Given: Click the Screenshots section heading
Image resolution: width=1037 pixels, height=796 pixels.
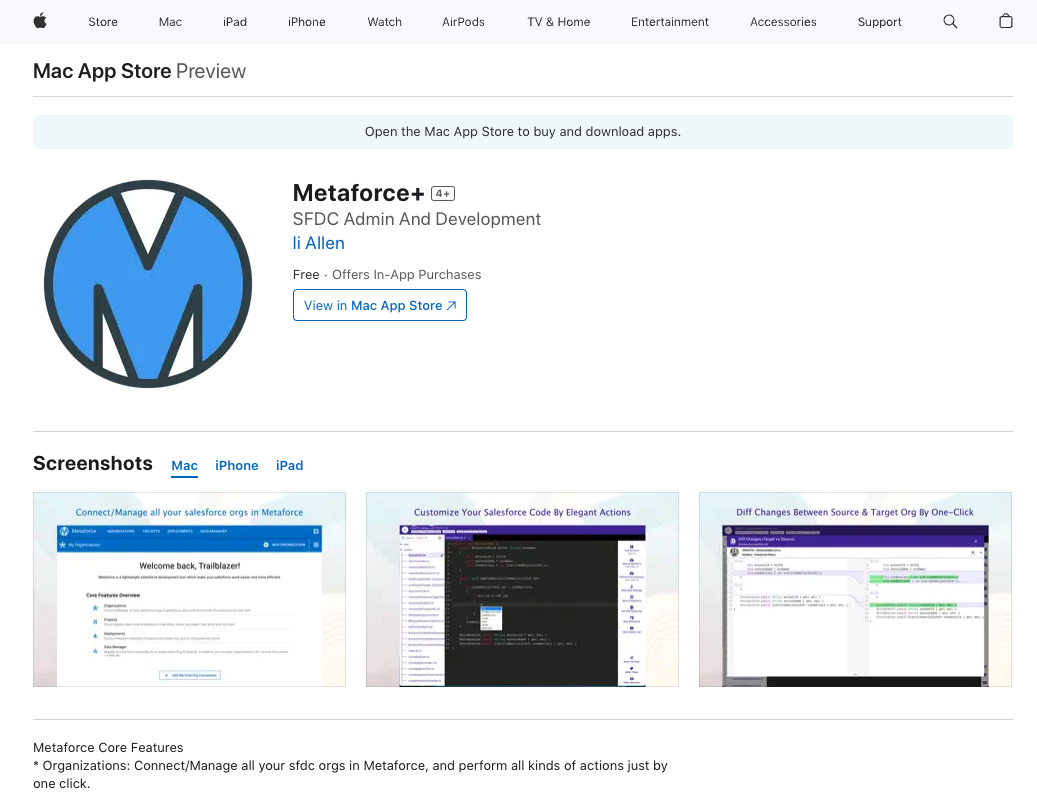Looking at the screenshot, I should [93, 463].
